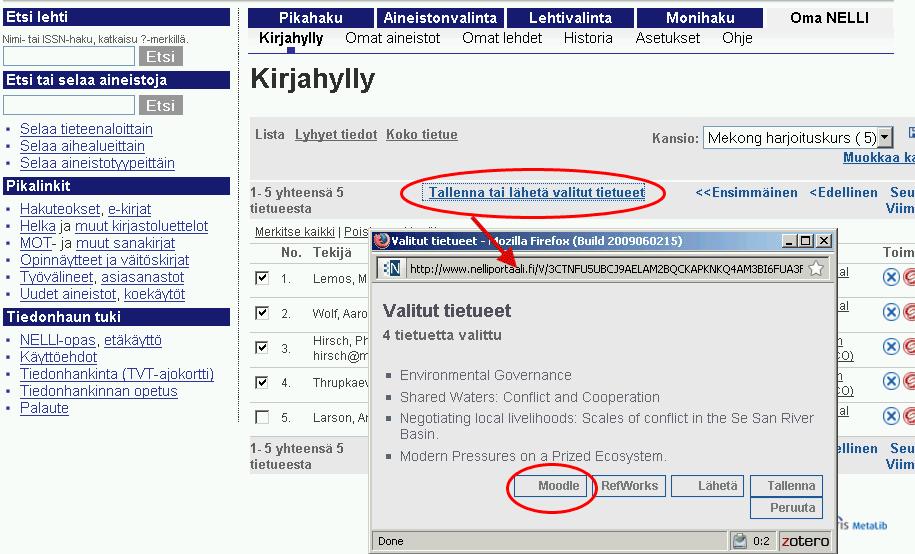The height and width of the screenshot is (554, 915).
Task: Delete record 1 by Lemos with the blue X icon
Action: (x=890, y=277)
